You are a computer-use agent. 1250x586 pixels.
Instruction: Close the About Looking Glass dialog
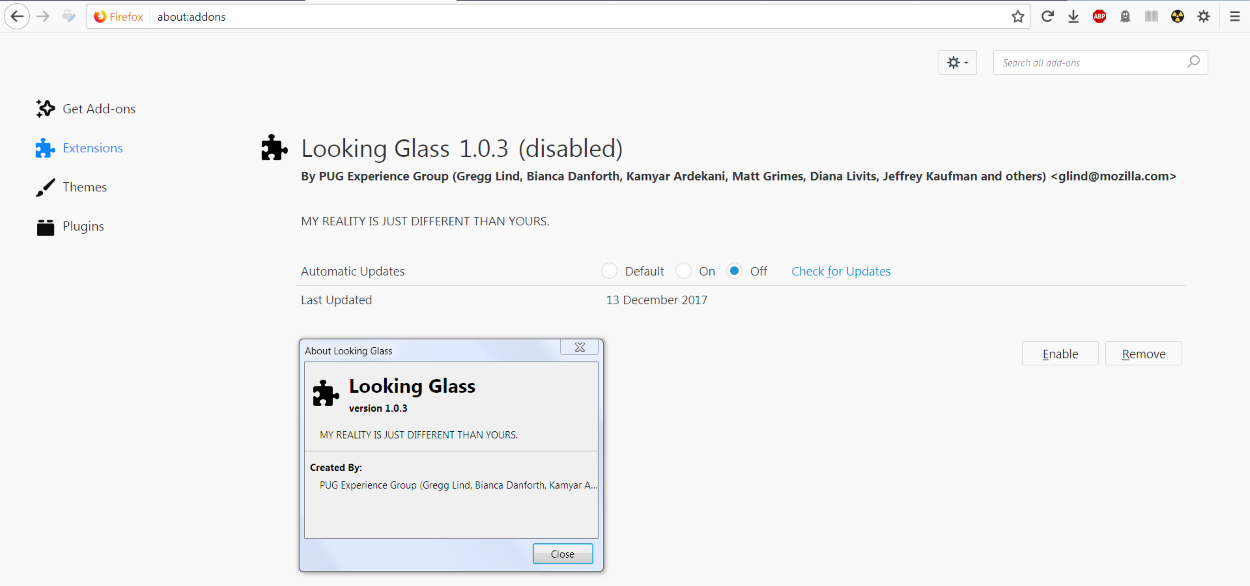pos(562,553)
